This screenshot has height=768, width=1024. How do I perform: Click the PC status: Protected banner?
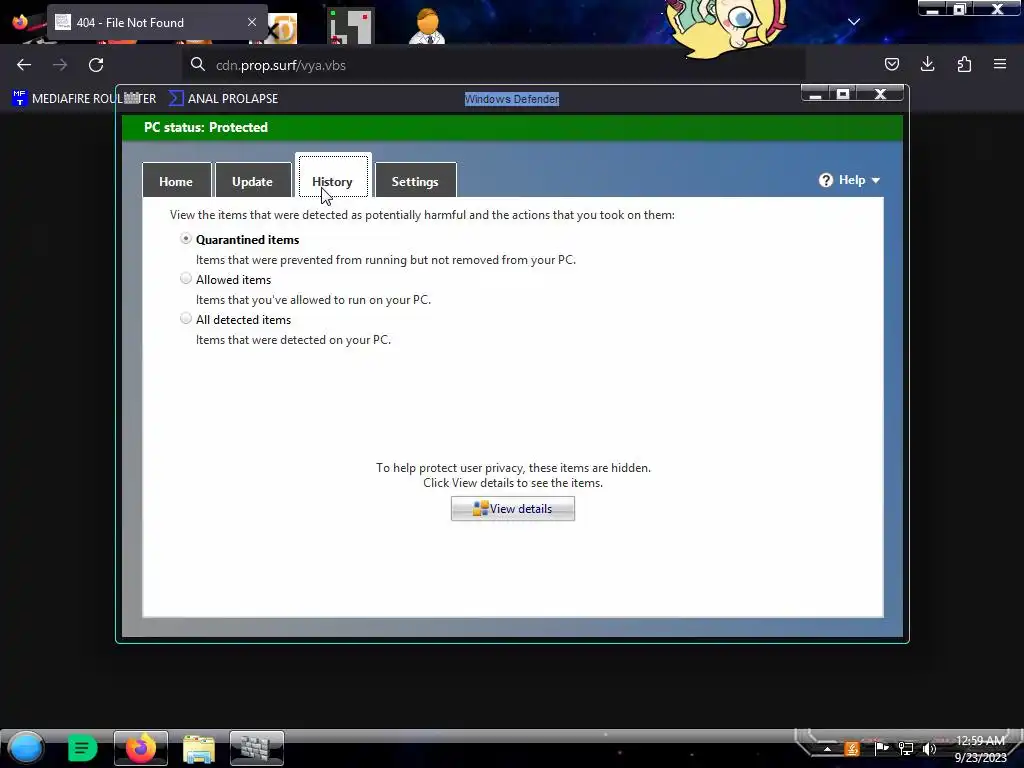(512, 127)
